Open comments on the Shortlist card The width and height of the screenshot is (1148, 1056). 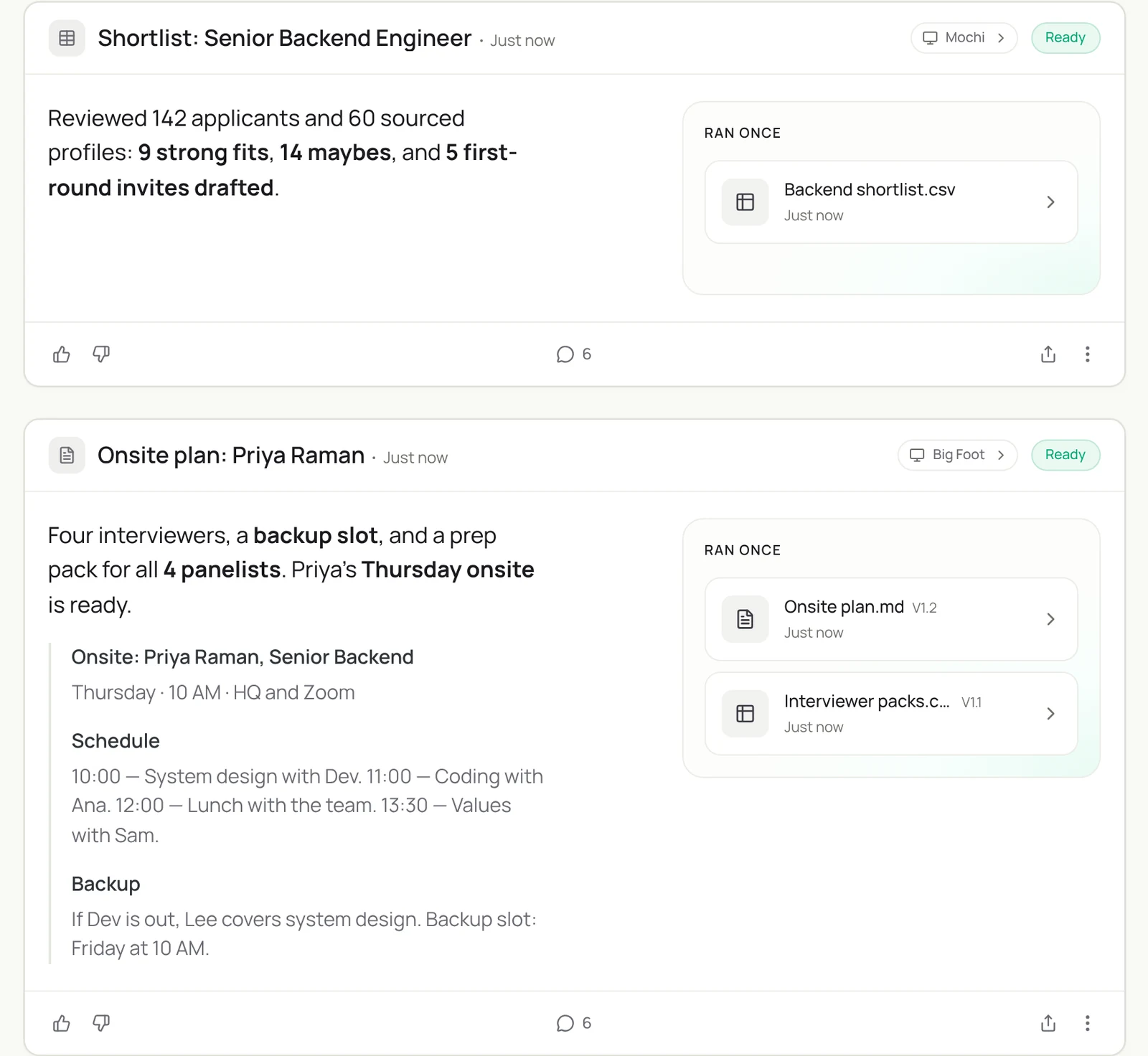tap(574, 354)
